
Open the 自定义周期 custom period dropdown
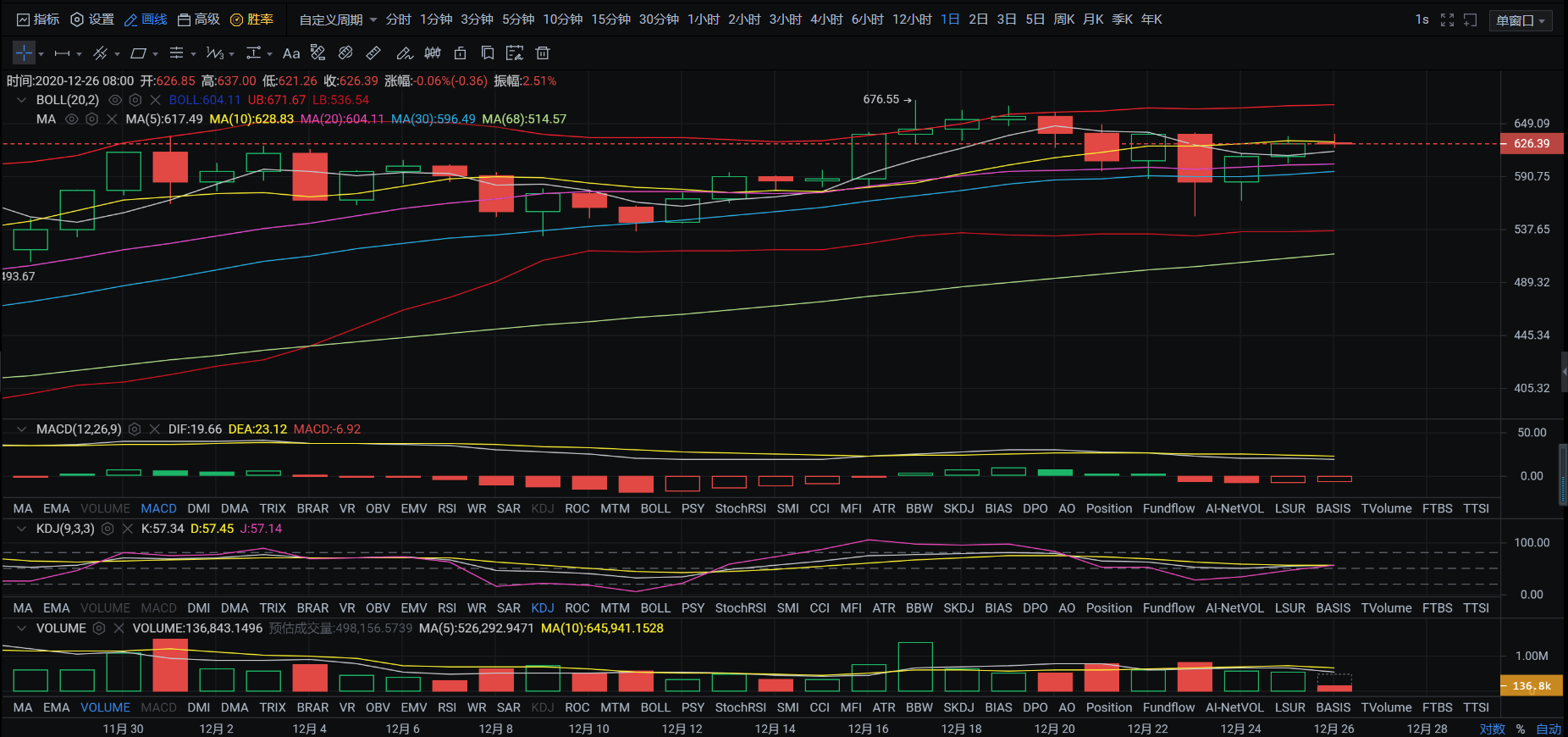coord(338,19)
